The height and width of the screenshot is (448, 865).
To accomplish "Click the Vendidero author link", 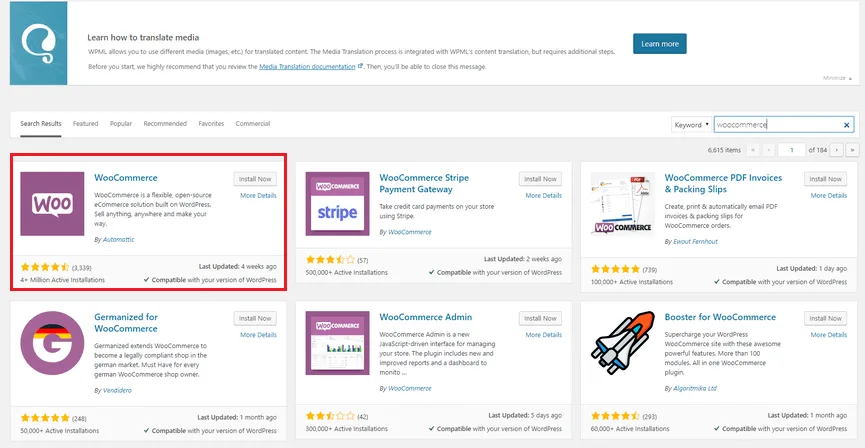I will tap(117, 390).
